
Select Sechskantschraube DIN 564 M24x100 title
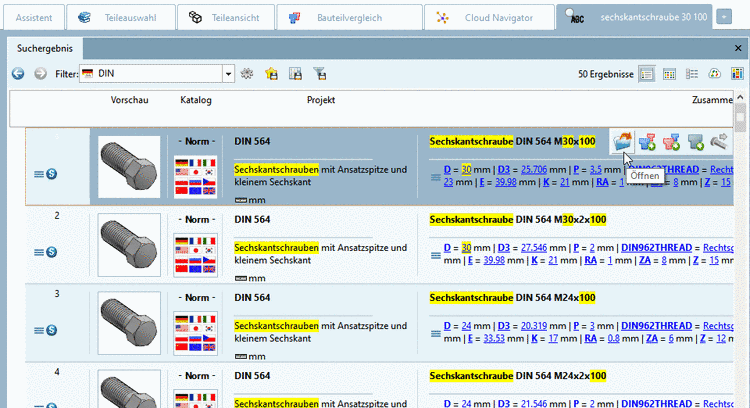point(512,298)
